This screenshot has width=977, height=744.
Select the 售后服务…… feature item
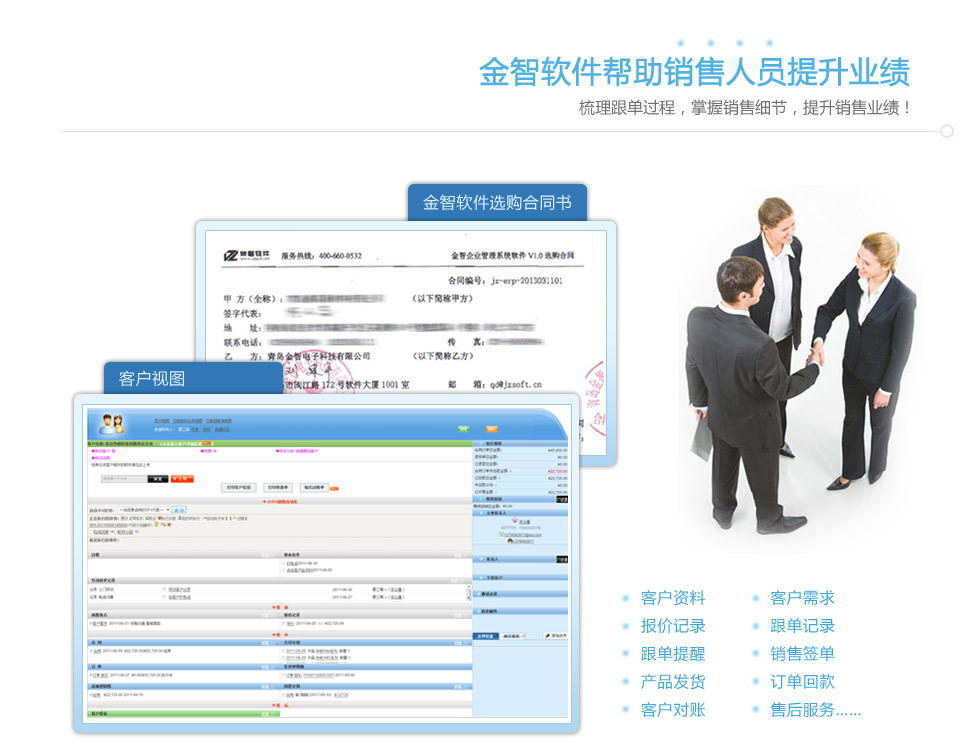click(816, 710)
